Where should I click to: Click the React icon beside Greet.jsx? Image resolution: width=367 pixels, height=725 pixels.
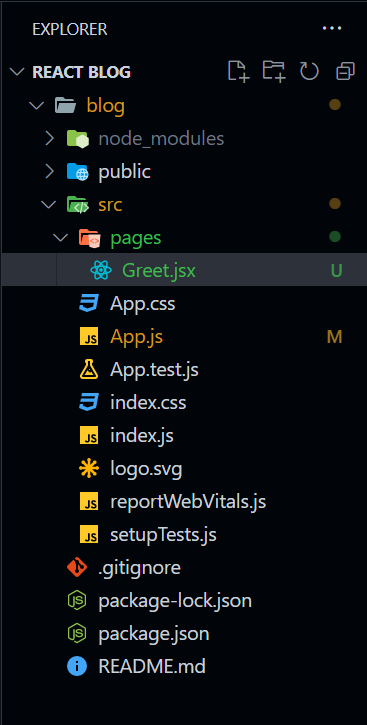click(x=101, y=270)
